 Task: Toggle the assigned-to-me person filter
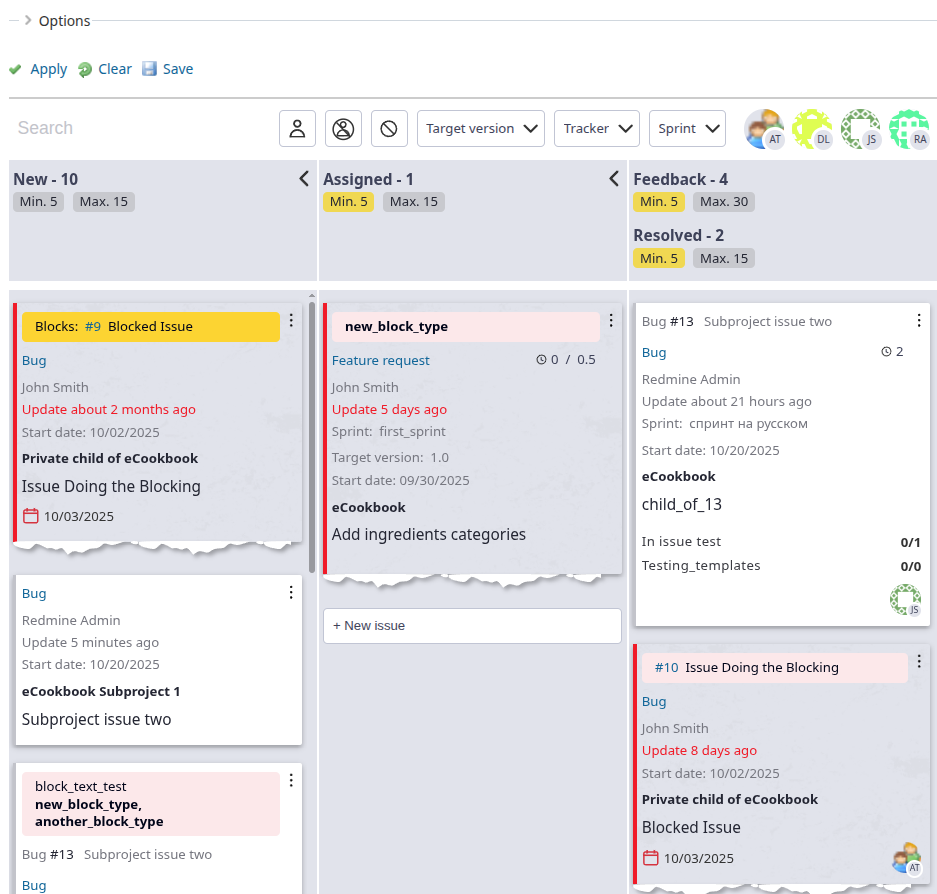tap(297, 128)
